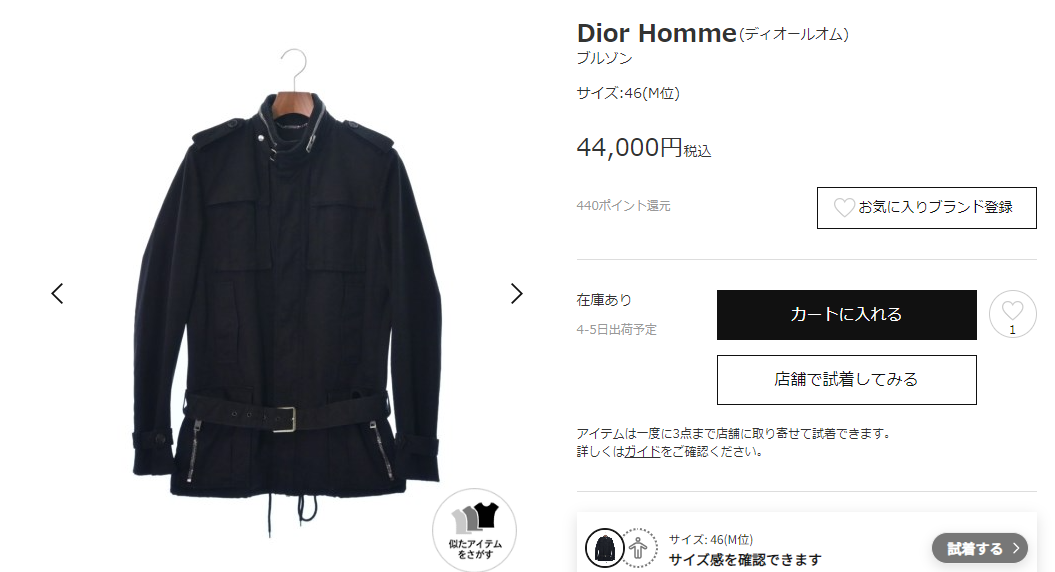Select the jacket icon in size panel

coord(604,548)
